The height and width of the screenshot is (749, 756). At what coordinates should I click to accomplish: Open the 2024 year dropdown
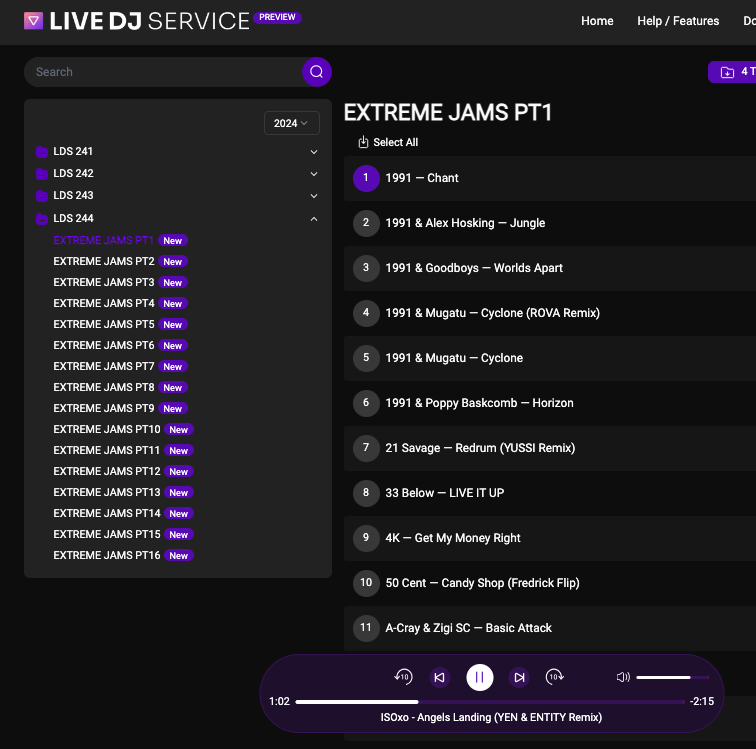291,123
